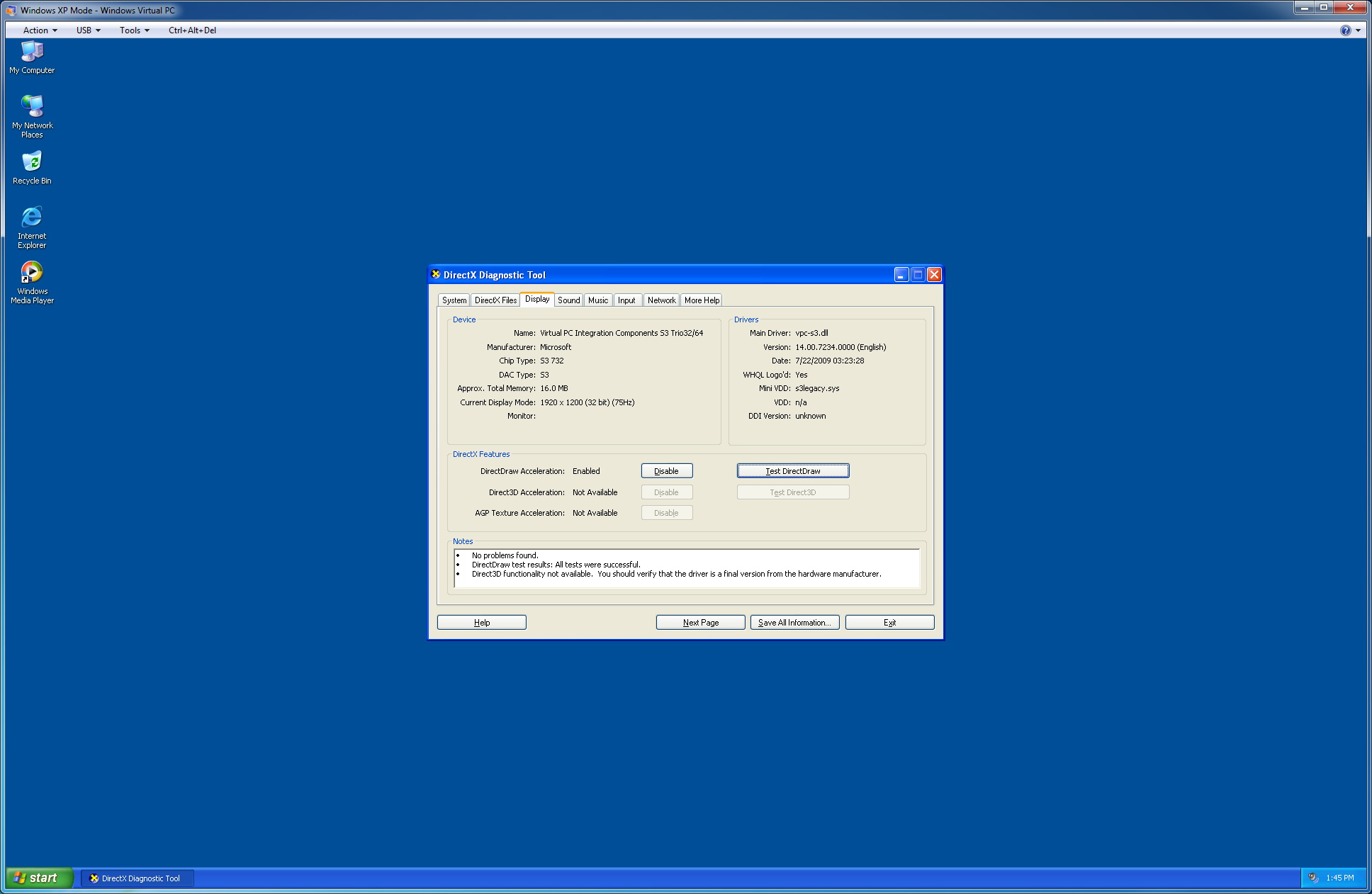Click the DDI Version value 'unknown'
The image size is (1372, 894).
(x=811, y=416)
